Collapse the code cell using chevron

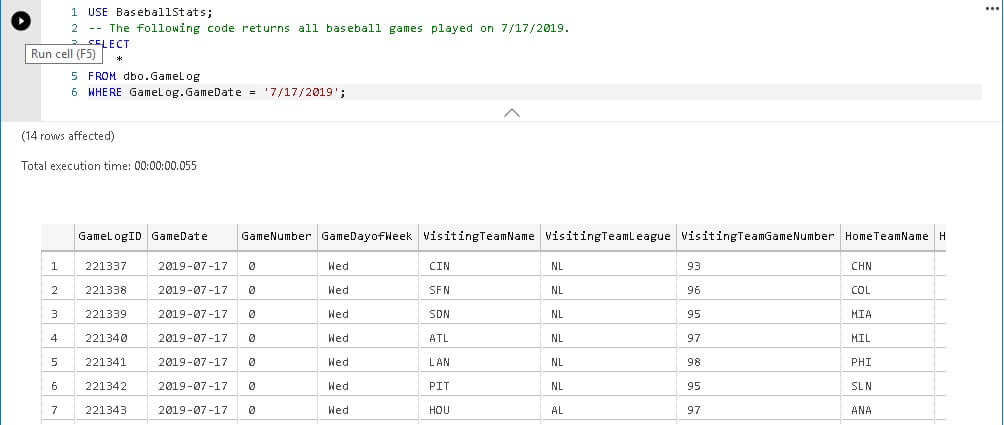pyautogui.click(x=512, y=112)
